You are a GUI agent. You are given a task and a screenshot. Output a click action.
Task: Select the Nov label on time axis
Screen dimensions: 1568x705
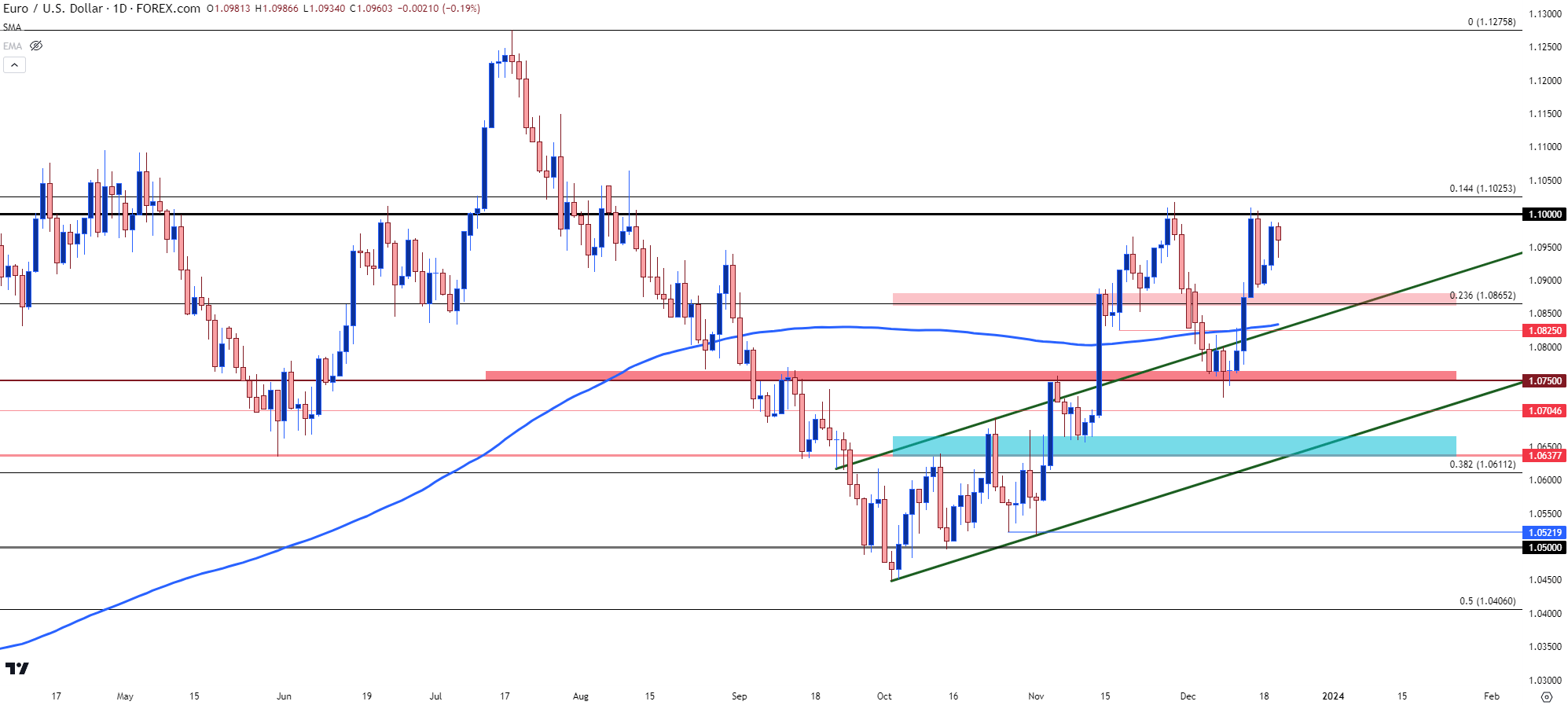[x=1036, y=696]
